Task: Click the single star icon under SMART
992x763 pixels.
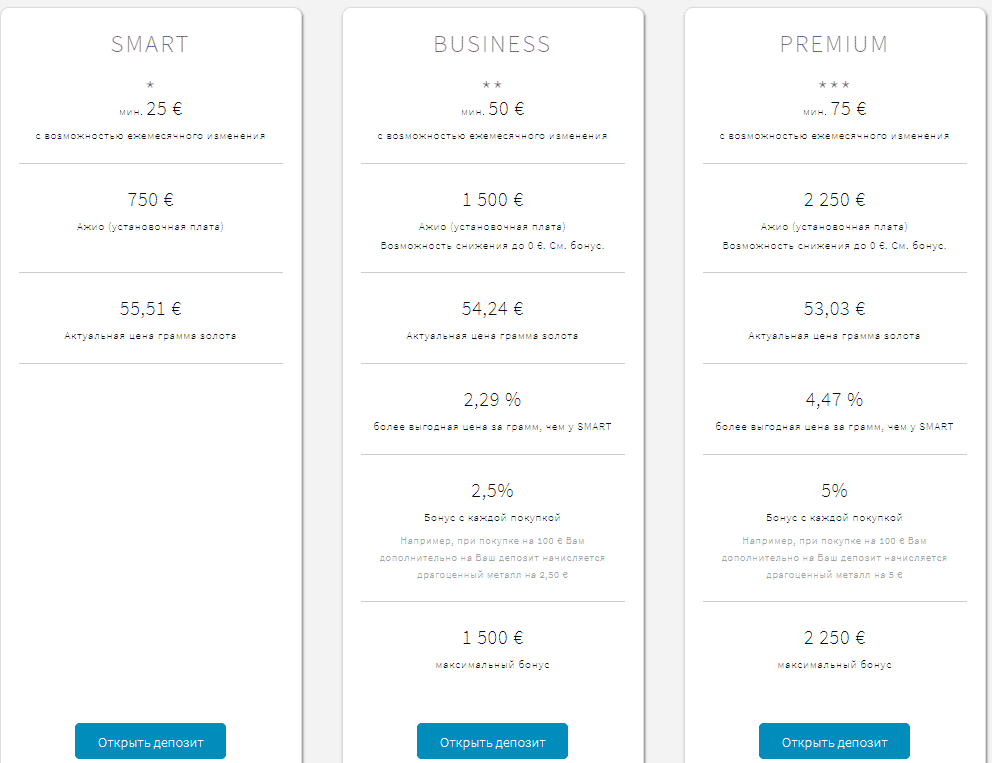Action: pos(150,84)
